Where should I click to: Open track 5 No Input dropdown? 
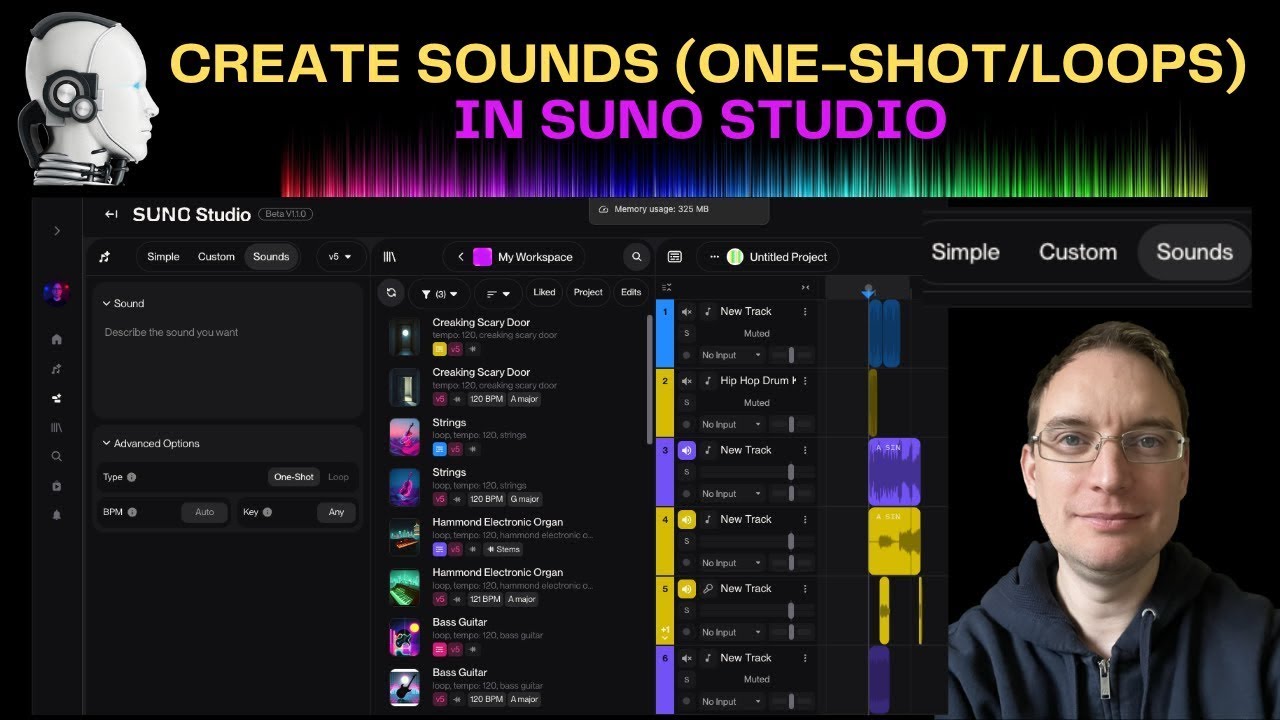732,632
